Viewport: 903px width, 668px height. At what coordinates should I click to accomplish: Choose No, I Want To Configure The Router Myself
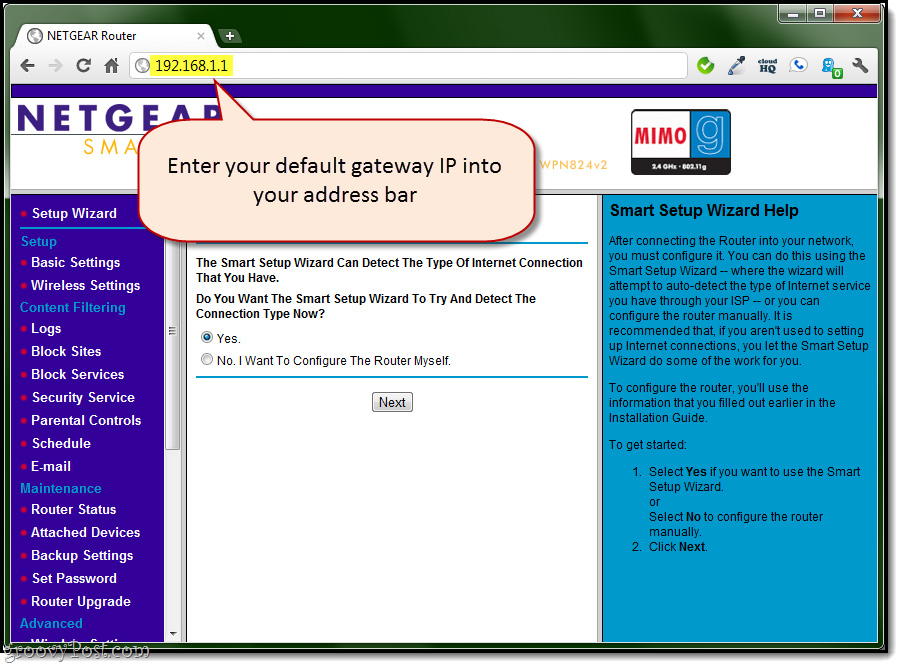[x=207, y=358]
